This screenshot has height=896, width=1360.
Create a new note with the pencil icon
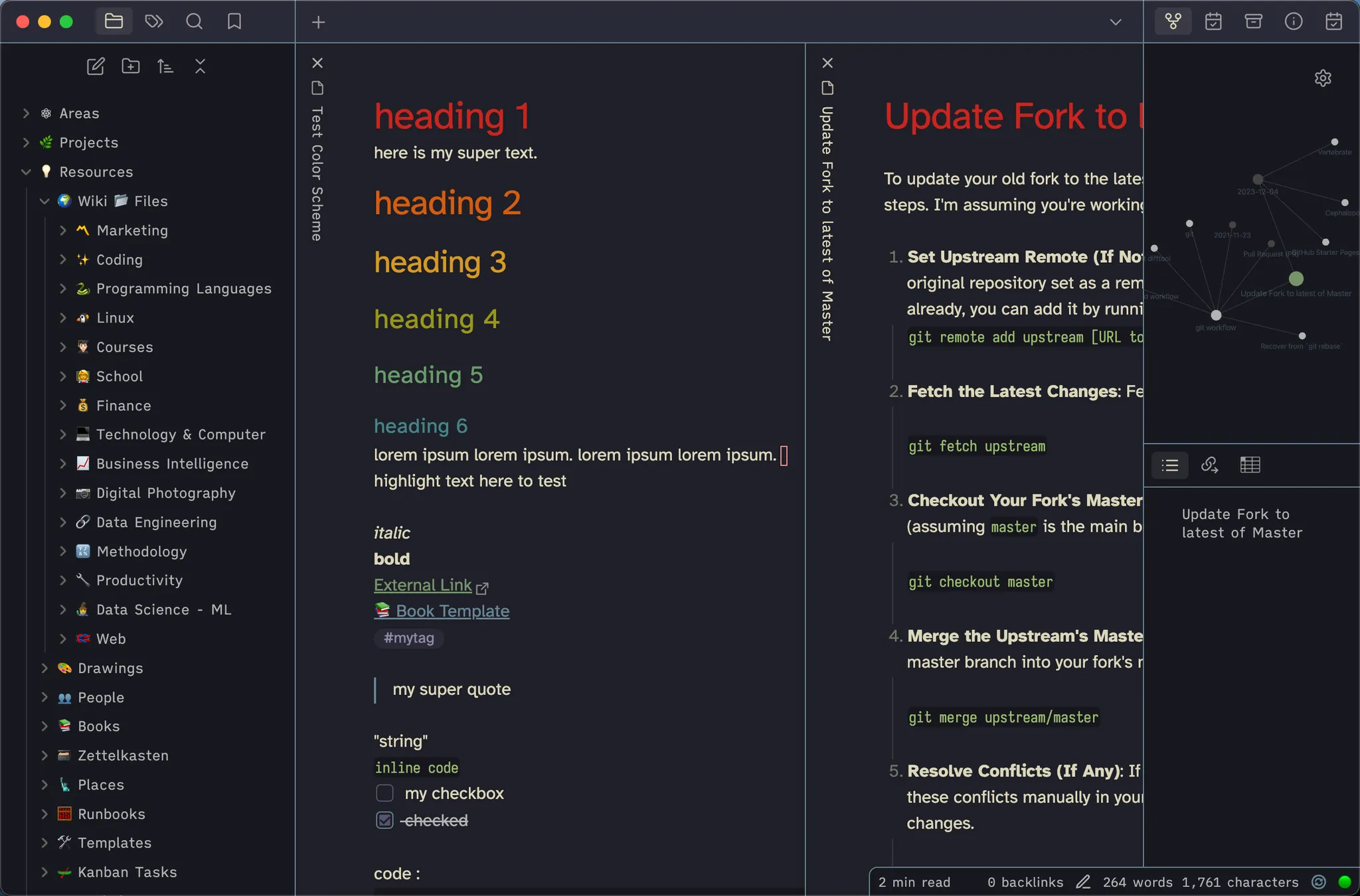[x=96, y=66]
